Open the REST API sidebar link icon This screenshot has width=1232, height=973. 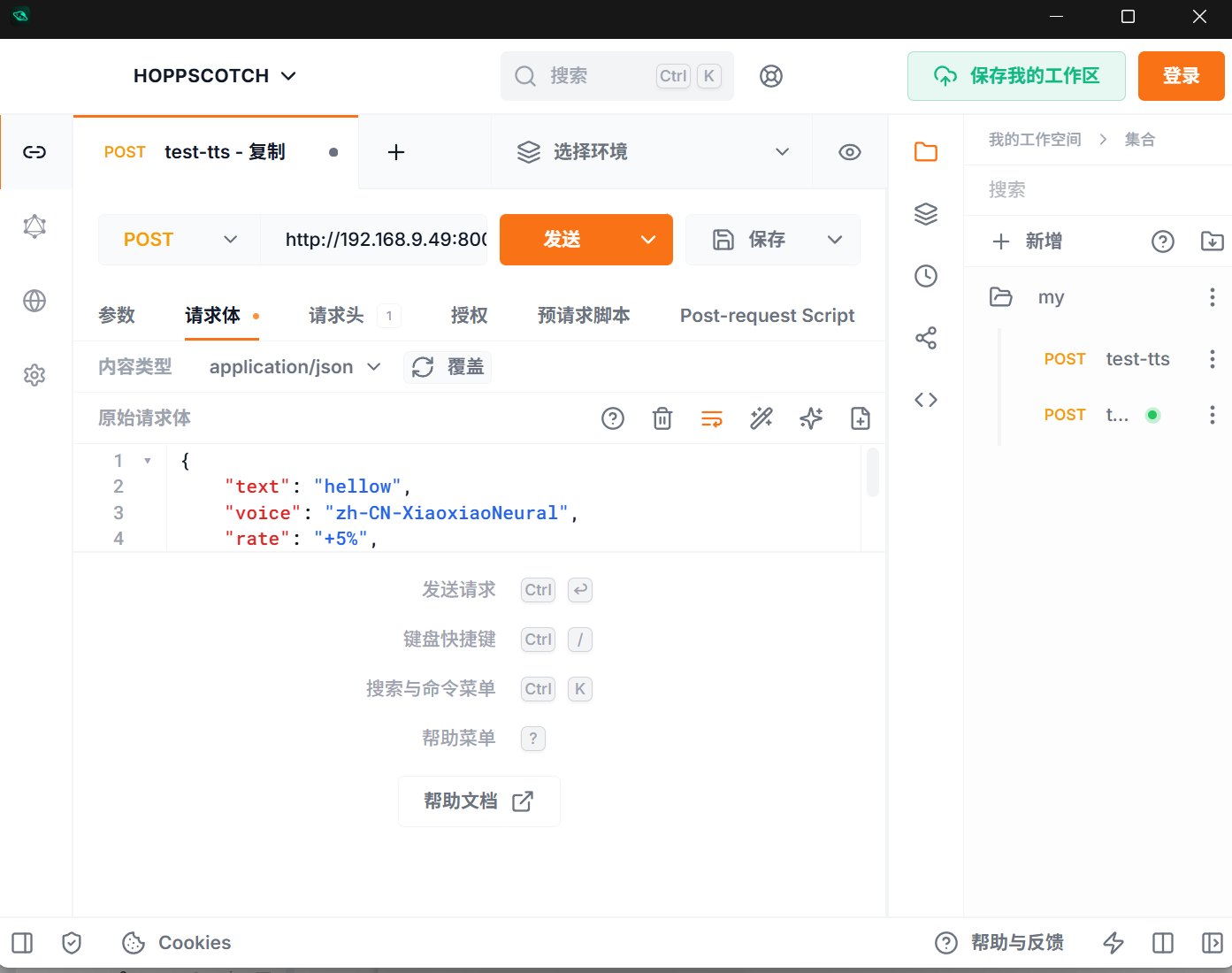click(34, 152)
